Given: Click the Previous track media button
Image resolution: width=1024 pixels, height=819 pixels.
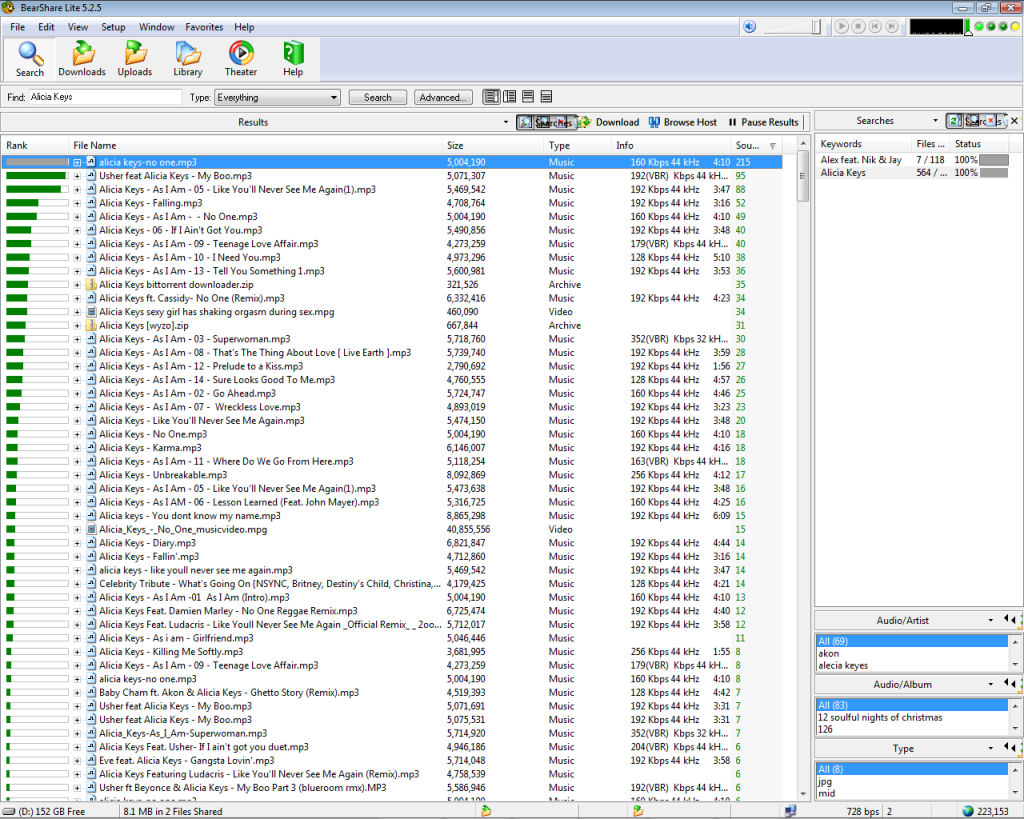Looking at the screenshot, I should (x=875, y=27).
